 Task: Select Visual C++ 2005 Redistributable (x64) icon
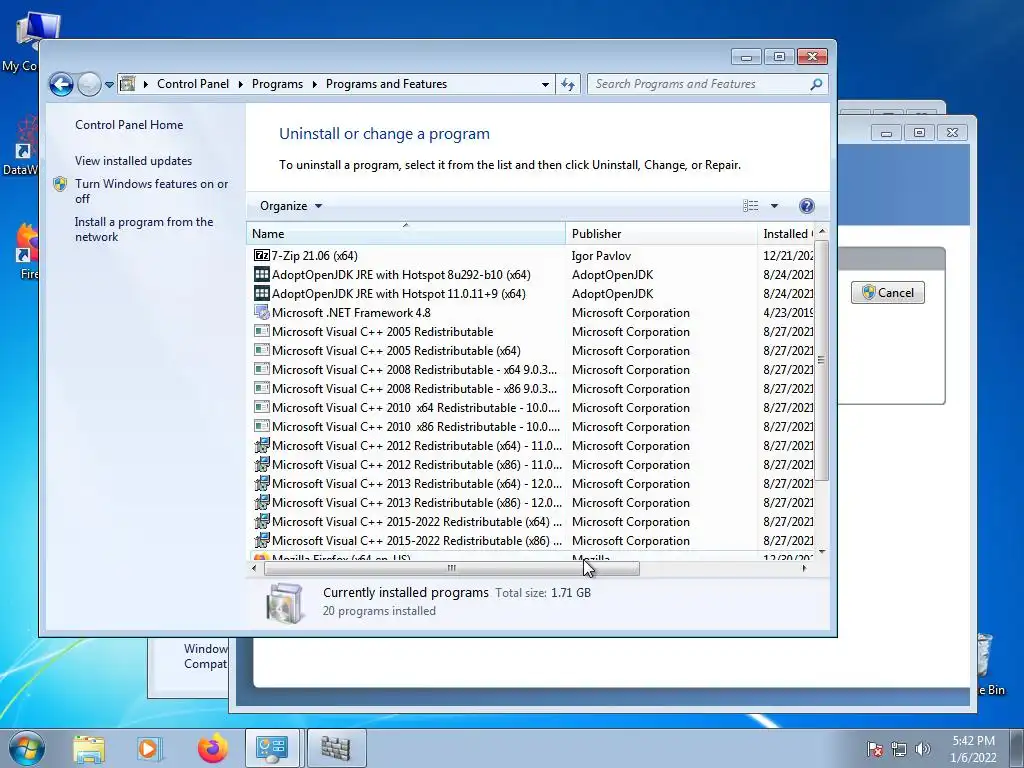[x=261, y=351]
